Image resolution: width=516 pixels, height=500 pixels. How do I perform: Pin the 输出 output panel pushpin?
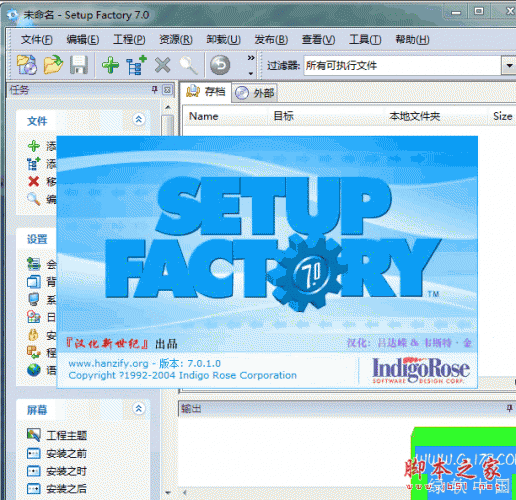(509, 408)
